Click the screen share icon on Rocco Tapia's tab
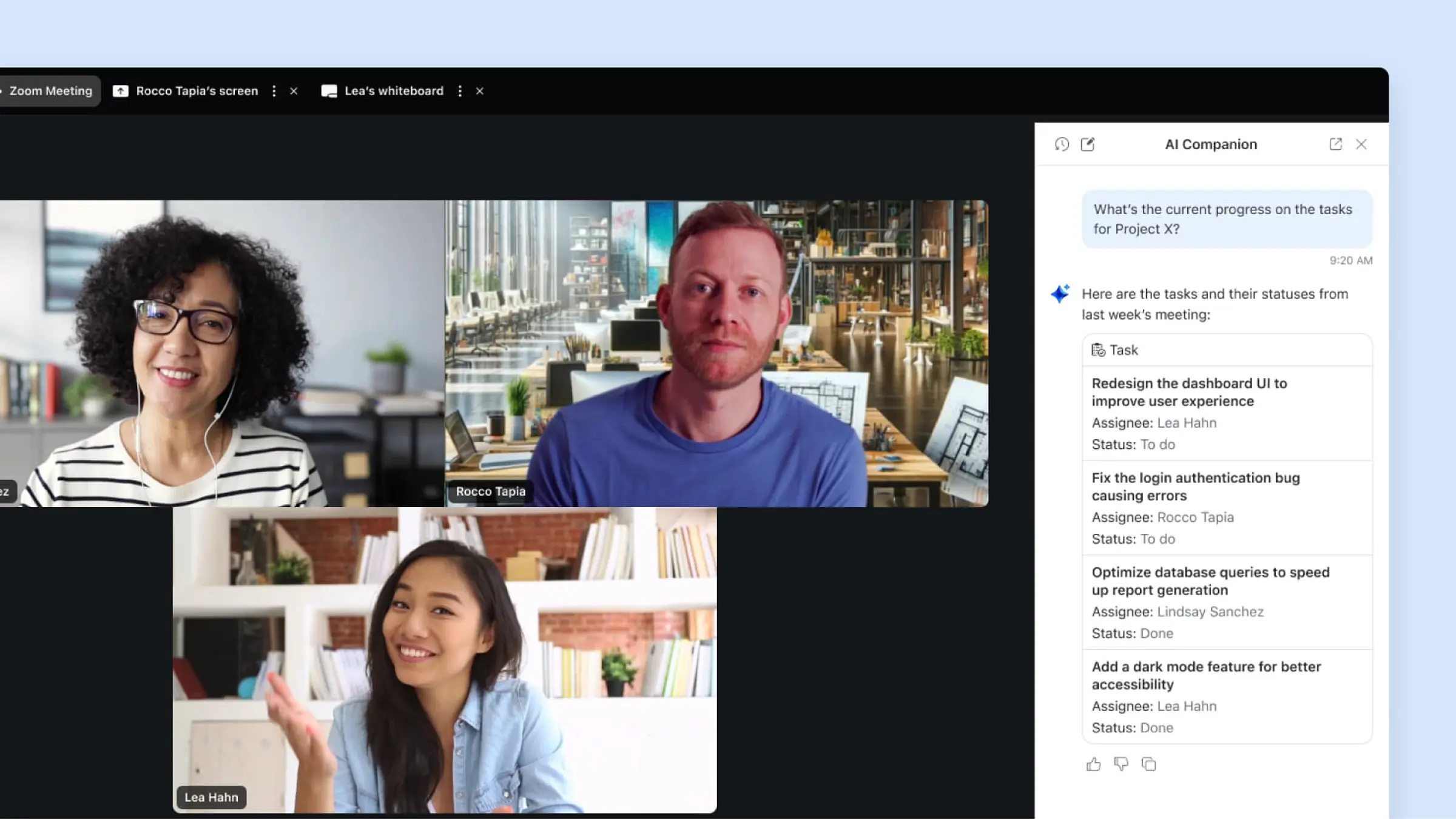Viewport: 1456px width, 819px height. click(x=121, y=91)
